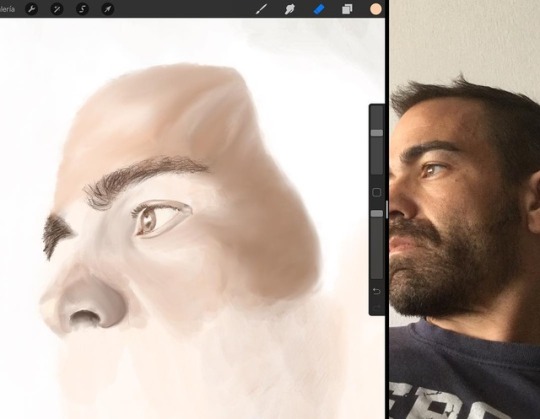Click the brush opacity slider handle
The image size is (540, 419).
[x=377, y=214]
